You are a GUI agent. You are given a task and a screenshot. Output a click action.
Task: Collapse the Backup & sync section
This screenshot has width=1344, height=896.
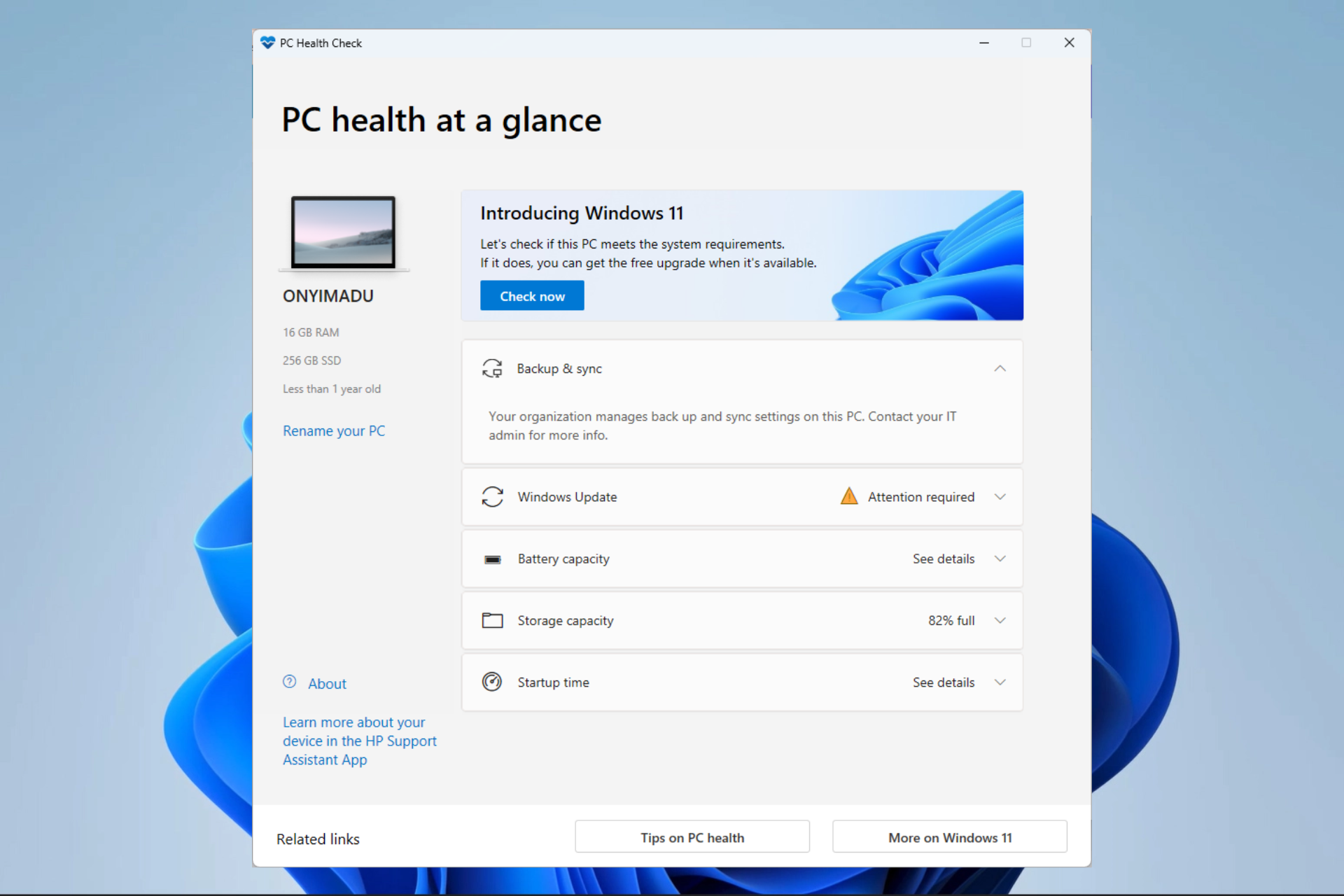pyautogui.click(x=1000, y=368)
